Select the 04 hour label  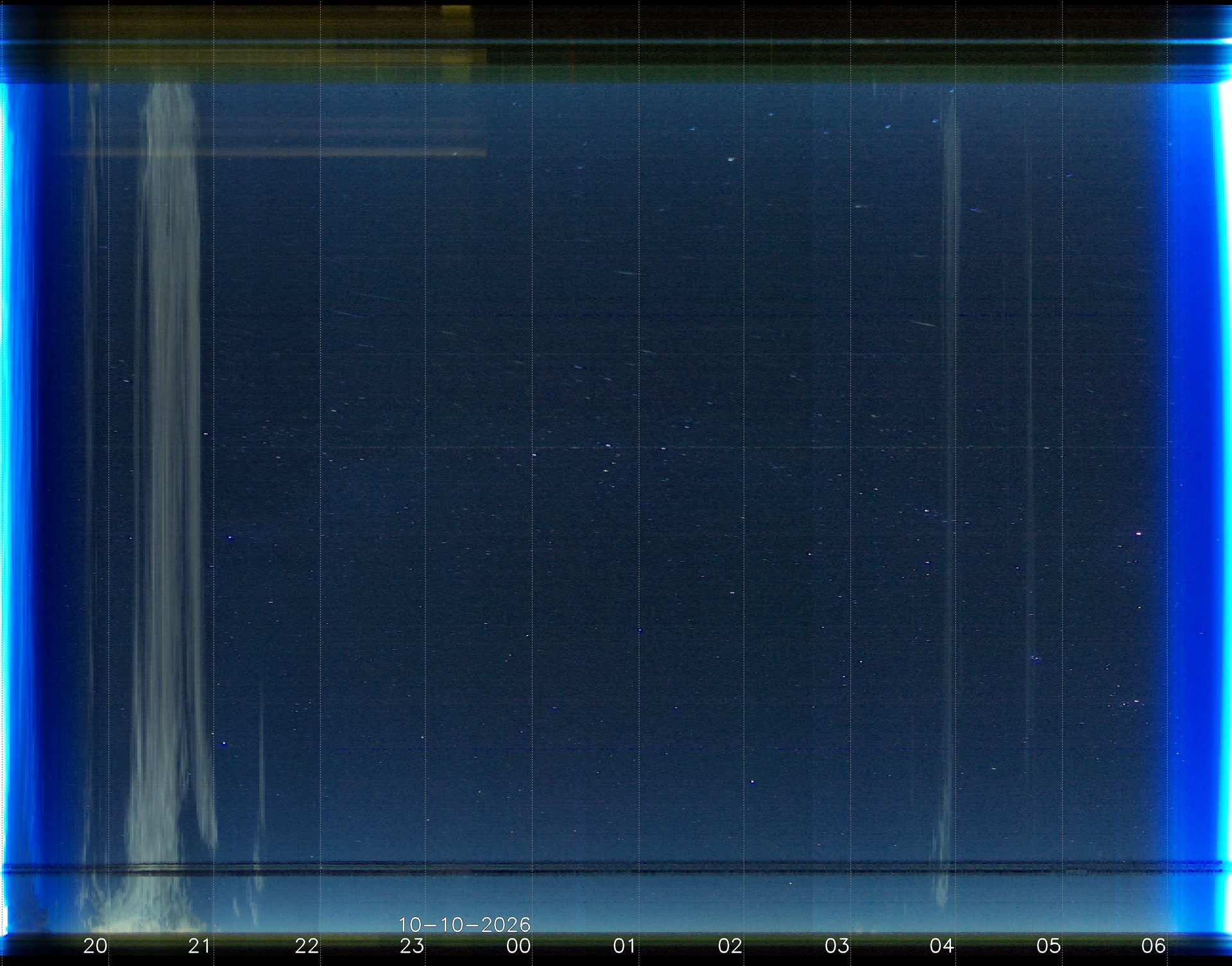[942, 945]
